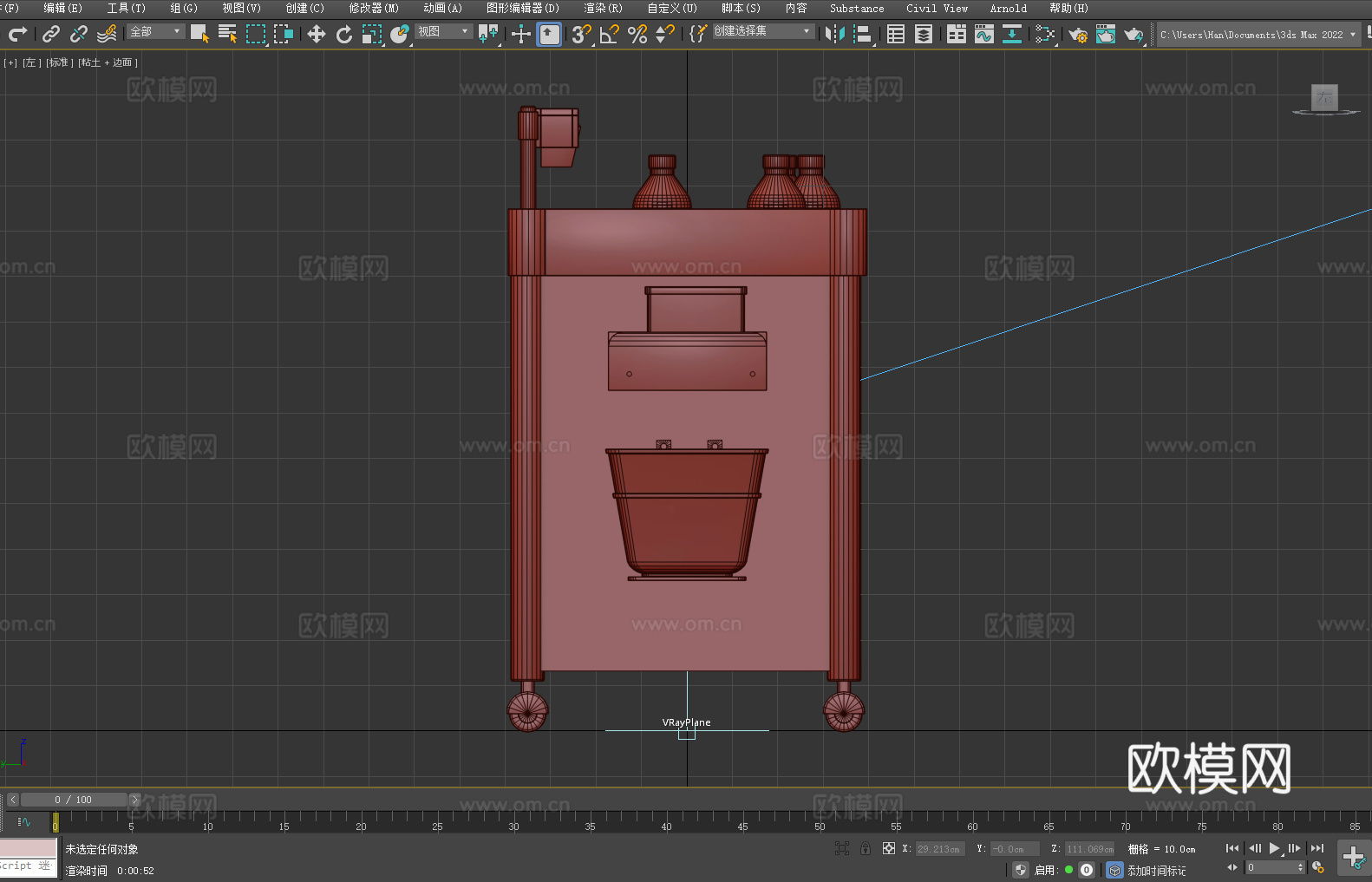Open Substance menu
This screenshot has width=1372, height=882.
(x=857, y=8)
